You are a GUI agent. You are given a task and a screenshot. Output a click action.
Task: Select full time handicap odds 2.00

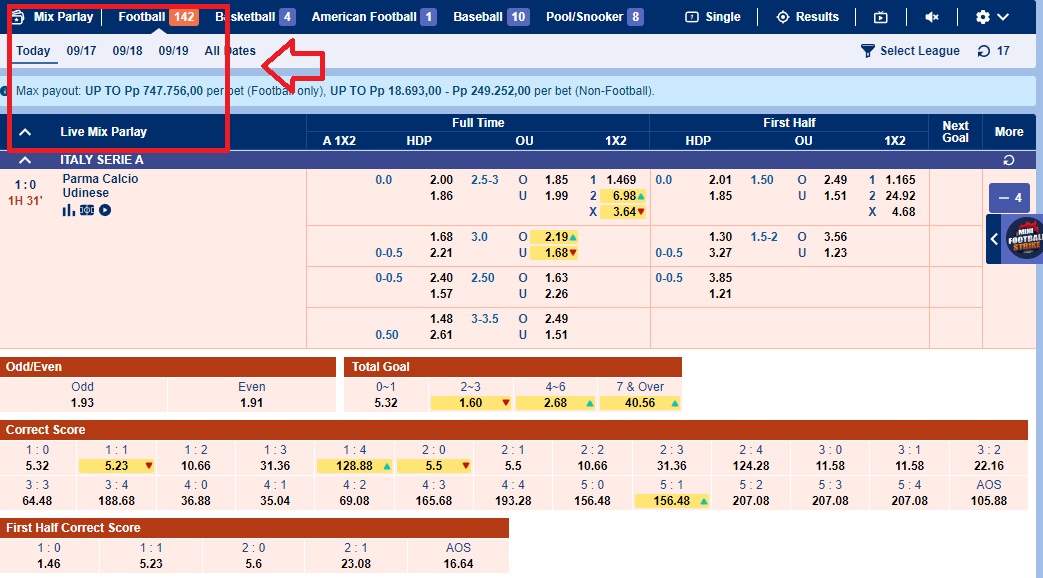[441, 180]
